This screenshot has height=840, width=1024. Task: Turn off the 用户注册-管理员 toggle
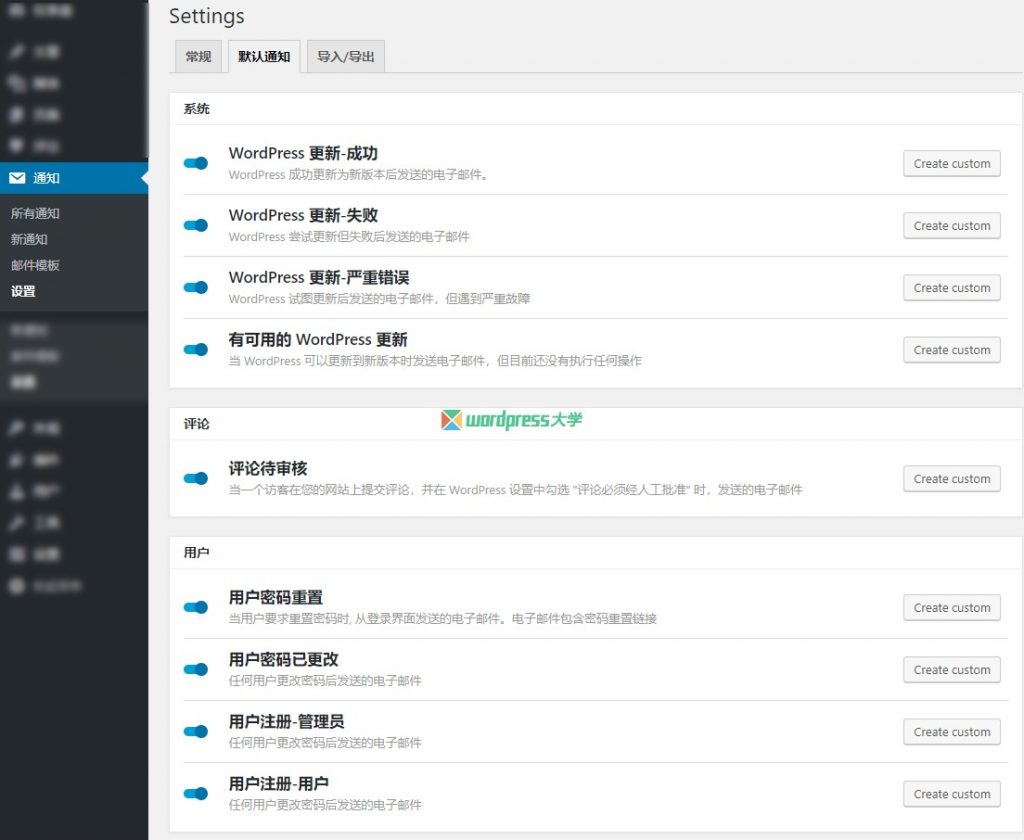tap(195, 732)
